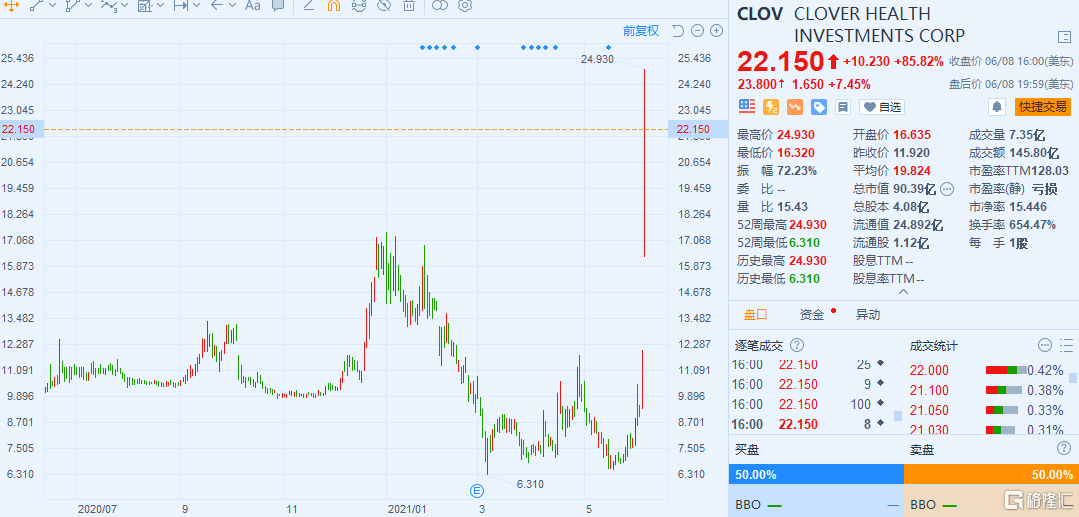Click the info icon next to 总市值
The image size is (1079, 517).
(947, 189)
